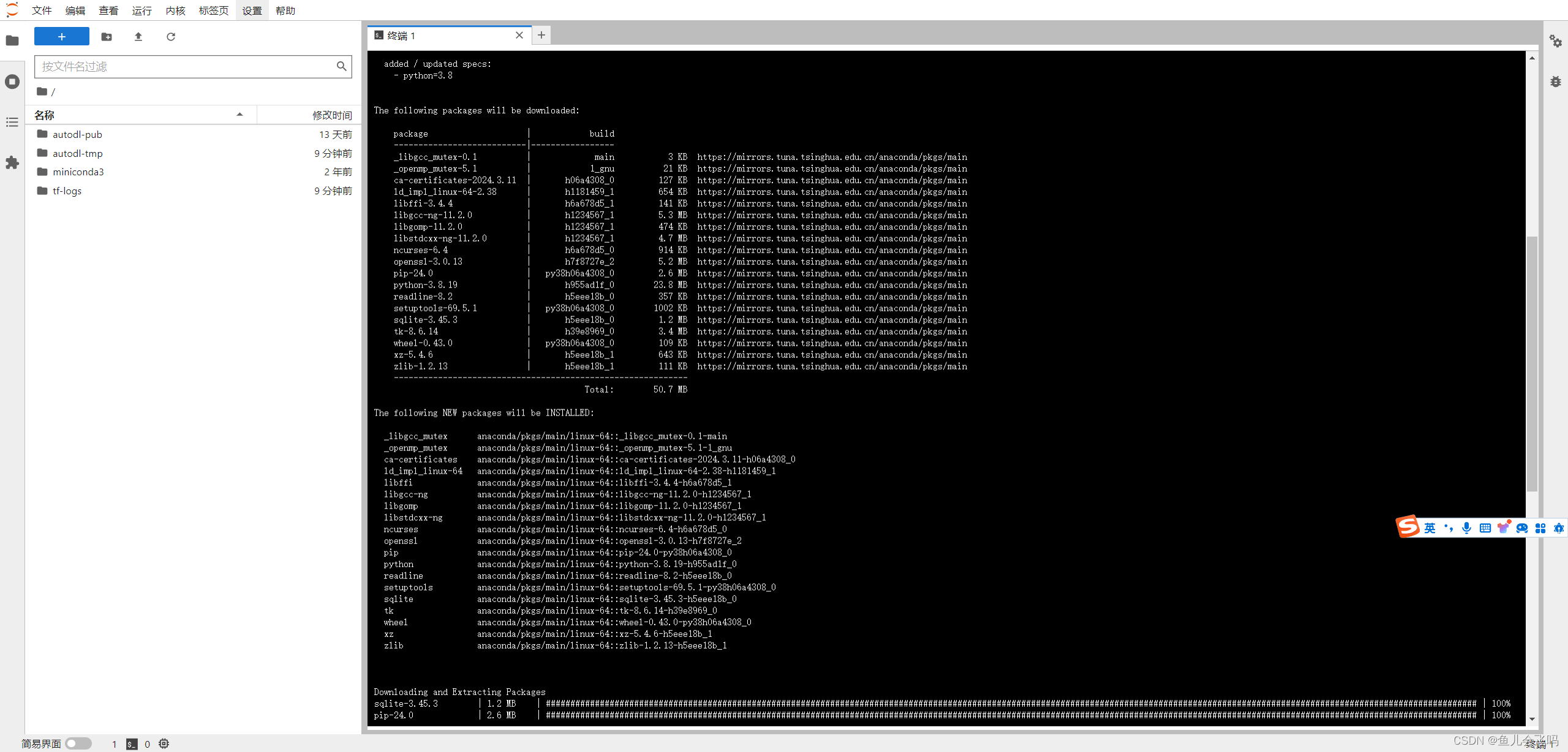Refresh the file browser listing
Image resolution: width=1568 pixels, height=752 pixels.
click(x=170, y=37)
